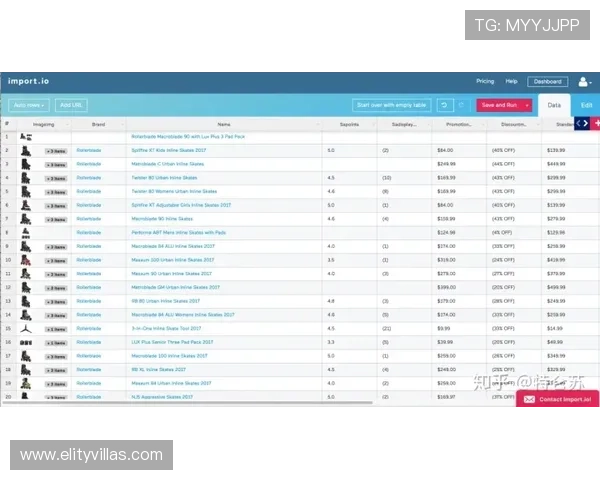Click the undo arrow button

coord(445,105)
